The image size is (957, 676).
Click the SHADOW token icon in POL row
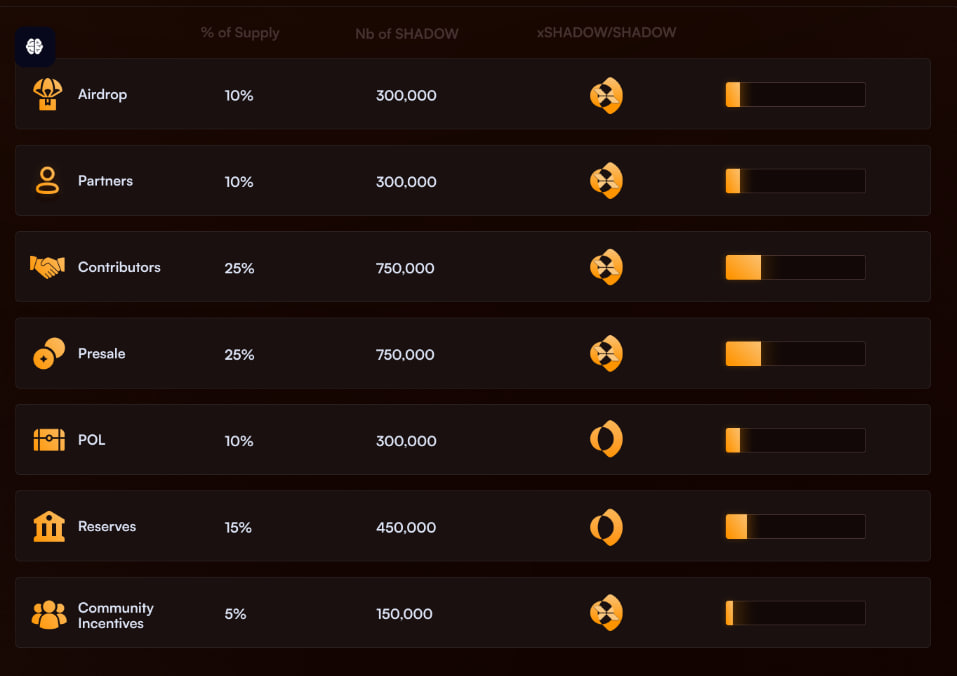pyautogui.click(x=606, y=440)
